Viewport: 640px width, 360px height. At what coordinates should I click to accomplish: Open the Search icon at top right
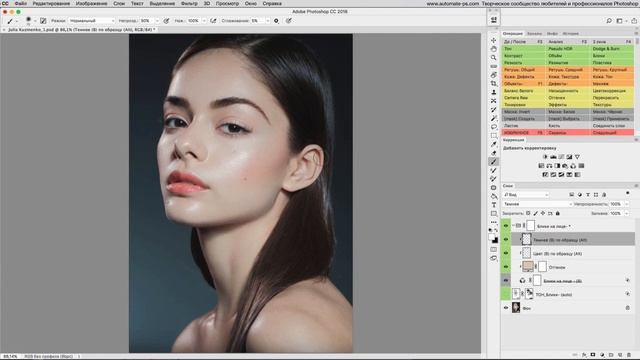pyautogui.click(x=609, y=20)
